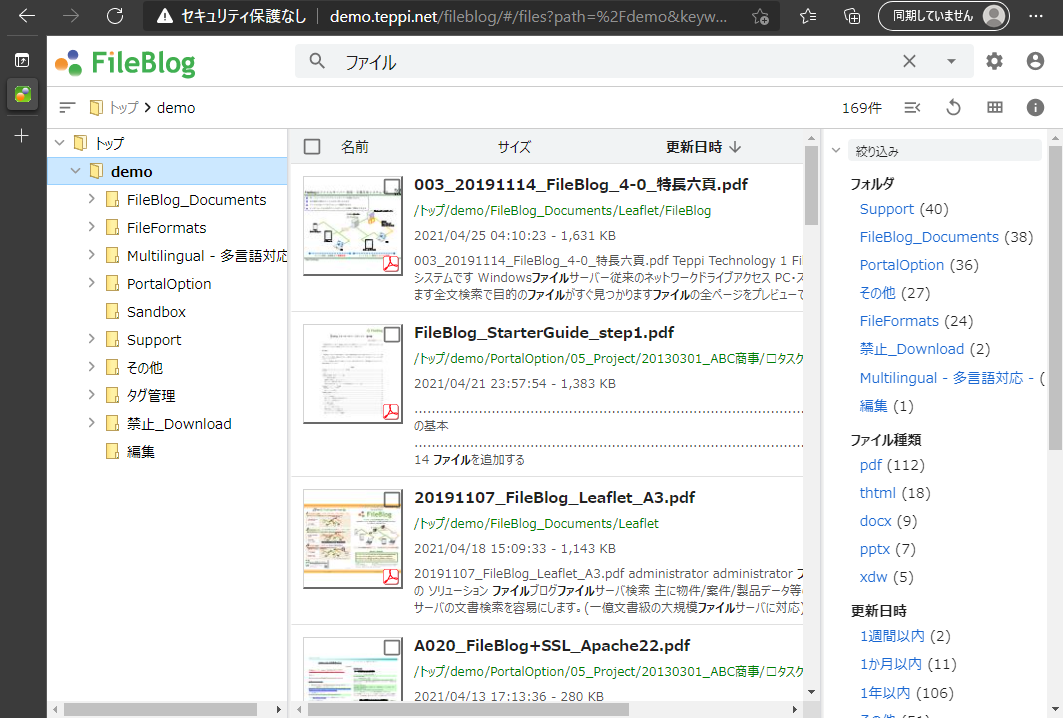The height and width of the screenshot is (718, 1063).
Task: Collapse the トップ tree node
Action: click(60, 143)
